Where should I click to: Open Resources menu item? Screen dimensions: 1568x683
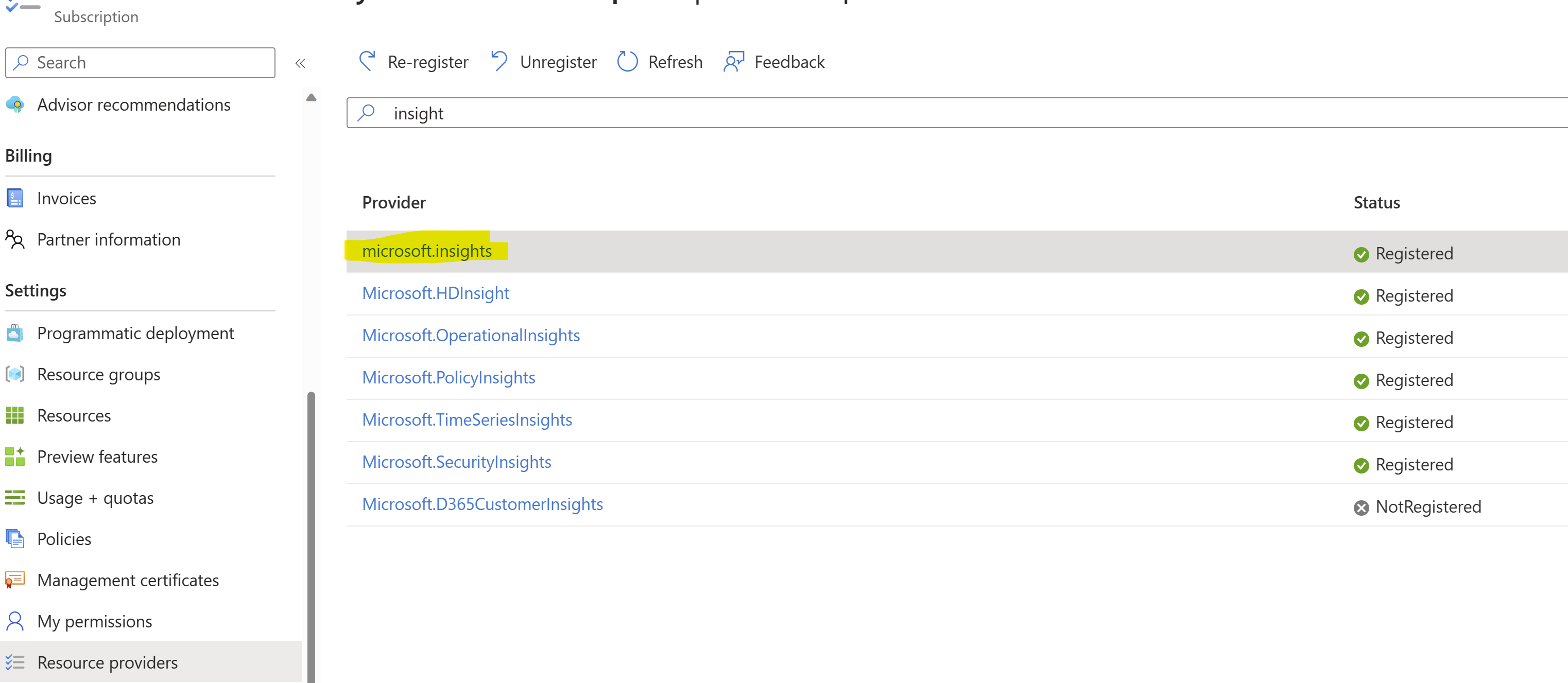pos(74,415)
